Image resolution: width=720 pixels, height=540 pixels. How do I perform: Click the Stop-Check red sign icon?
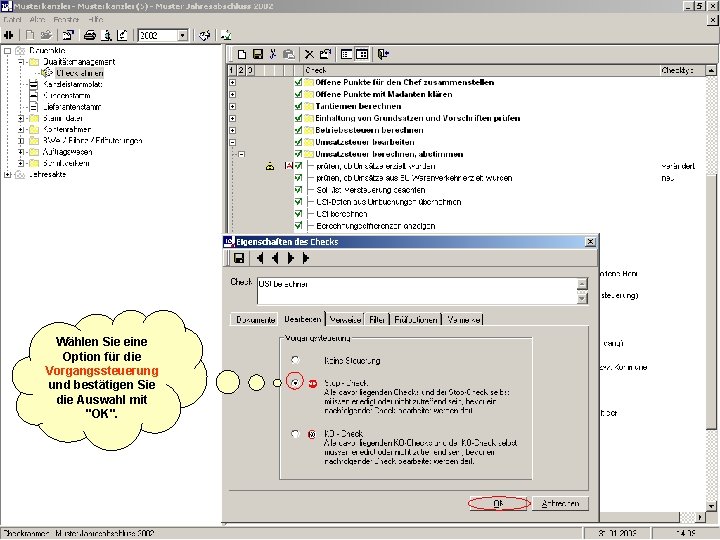pos(313,383)
